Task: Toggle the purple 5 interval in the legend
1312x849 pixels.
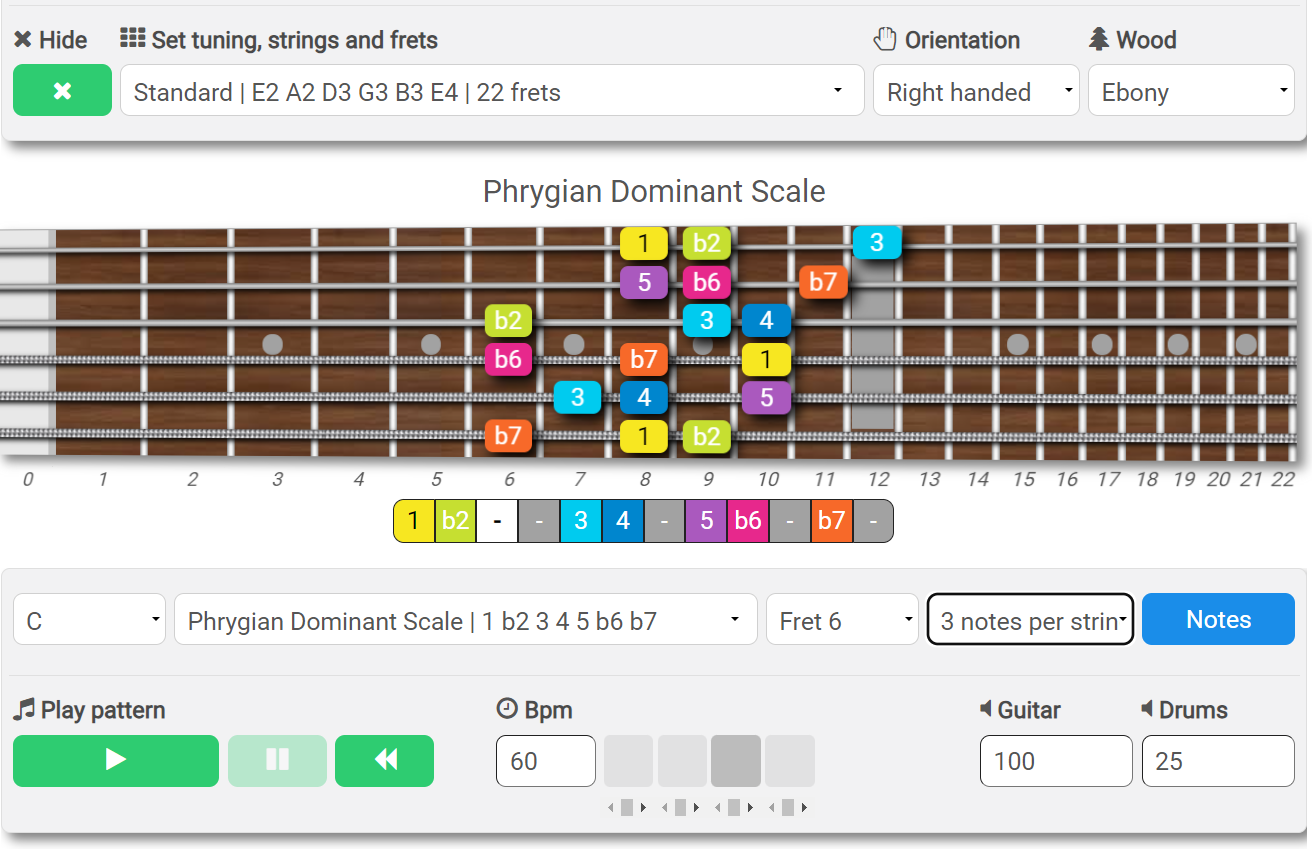Action: point(706,521)
